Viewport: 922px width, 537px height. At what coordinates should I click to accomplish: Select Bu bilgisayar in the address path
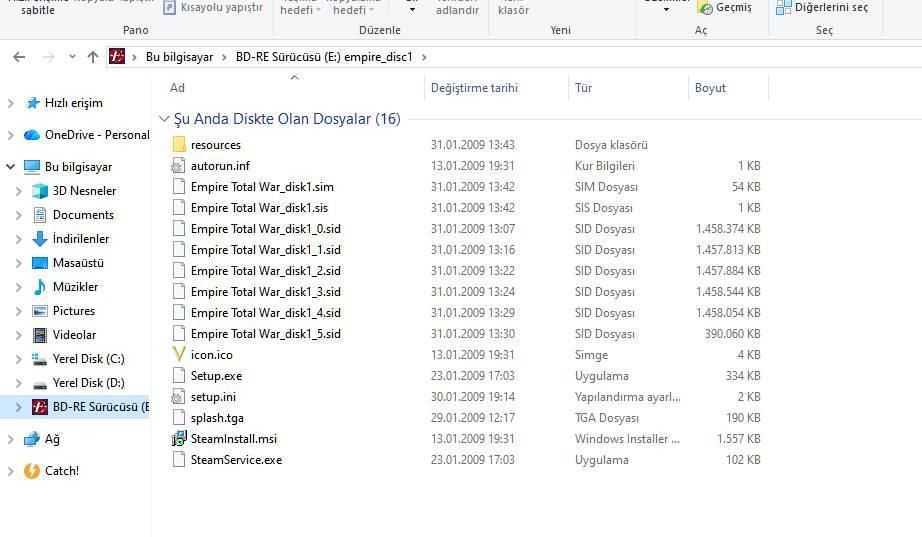[x=179, y=57]
